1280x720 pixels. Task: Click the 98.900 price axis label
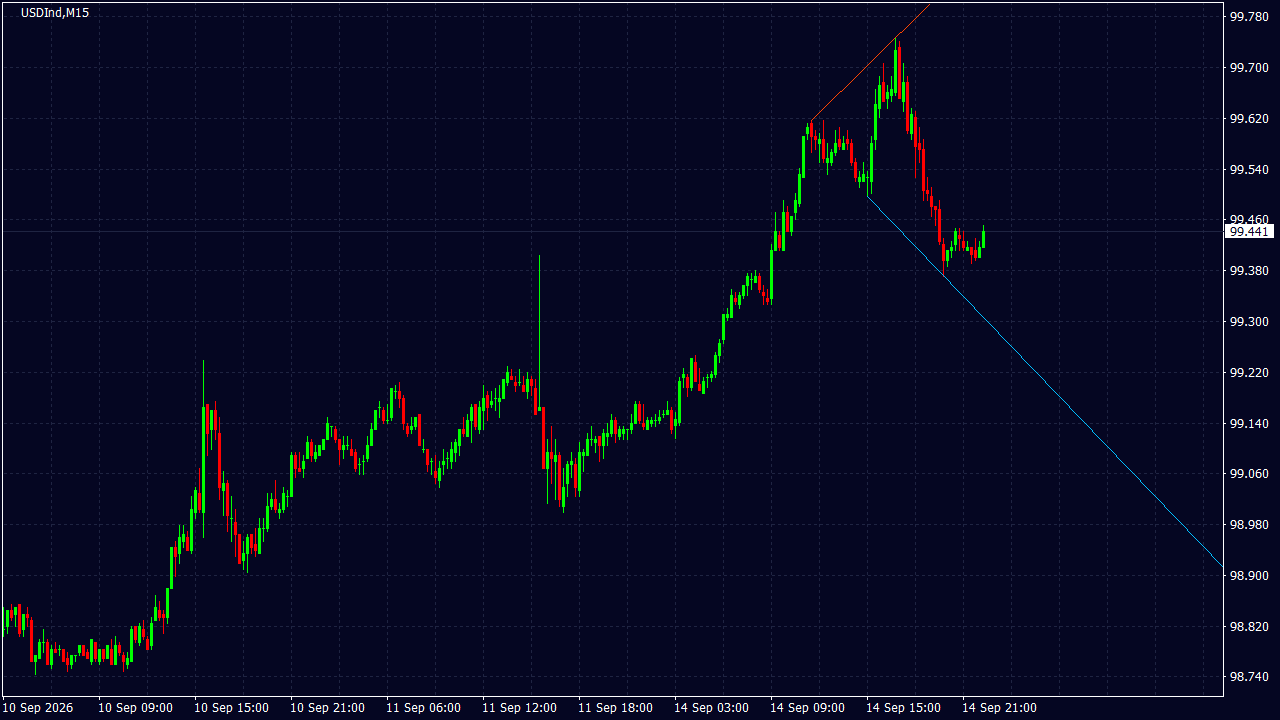1248,576
